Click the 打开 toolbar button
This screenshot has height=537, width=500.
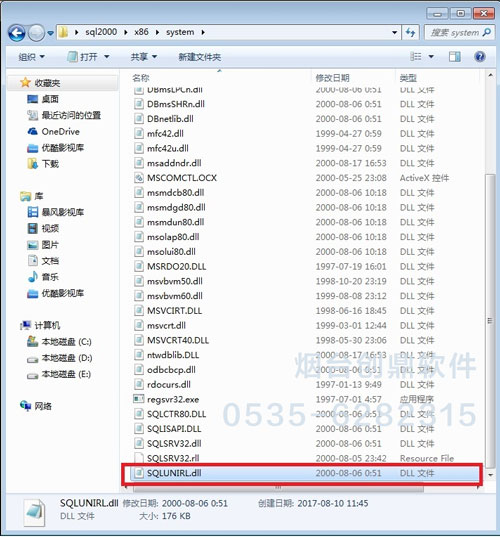tap(83, 57)
